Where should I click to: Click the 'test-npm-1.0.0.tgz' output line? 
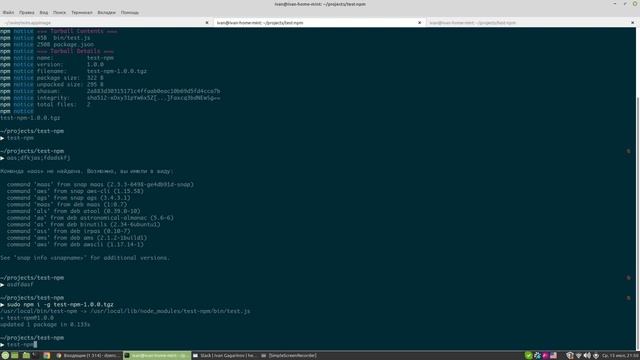(x=30, y=118)
